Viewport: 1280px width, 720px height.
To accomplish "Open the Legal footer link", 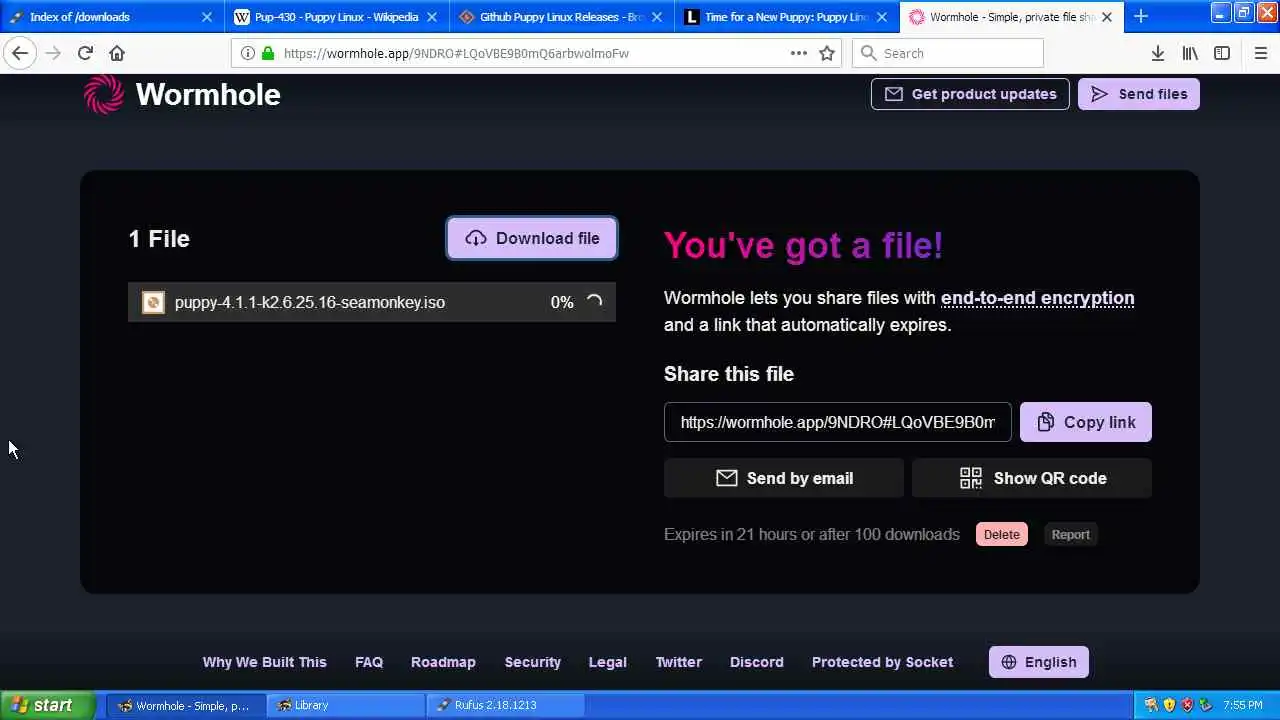I will click(x=608, y=662).
